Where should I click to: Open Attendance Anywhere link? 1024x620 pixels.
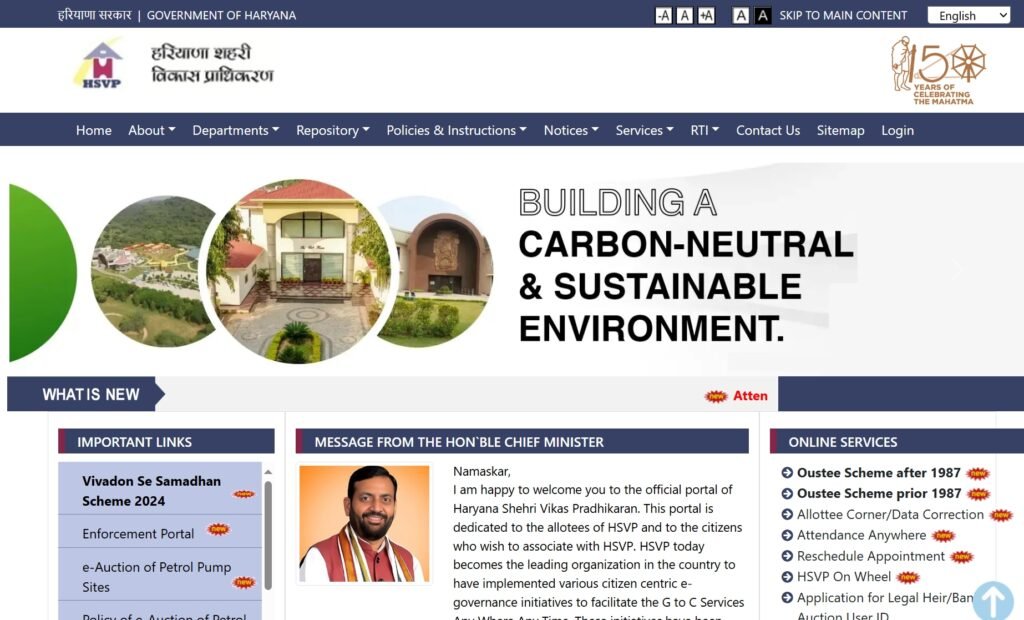[x=861, y=536]
